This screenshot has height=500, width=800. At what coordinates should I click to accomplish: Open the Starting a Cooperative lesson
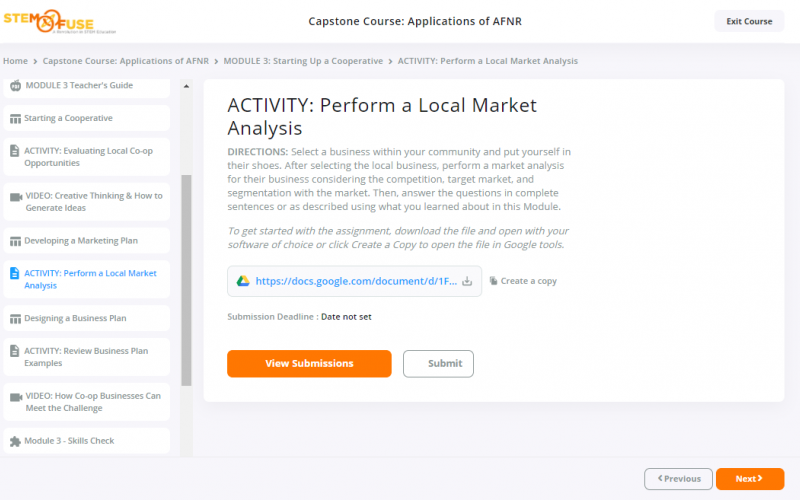(68, 118)
